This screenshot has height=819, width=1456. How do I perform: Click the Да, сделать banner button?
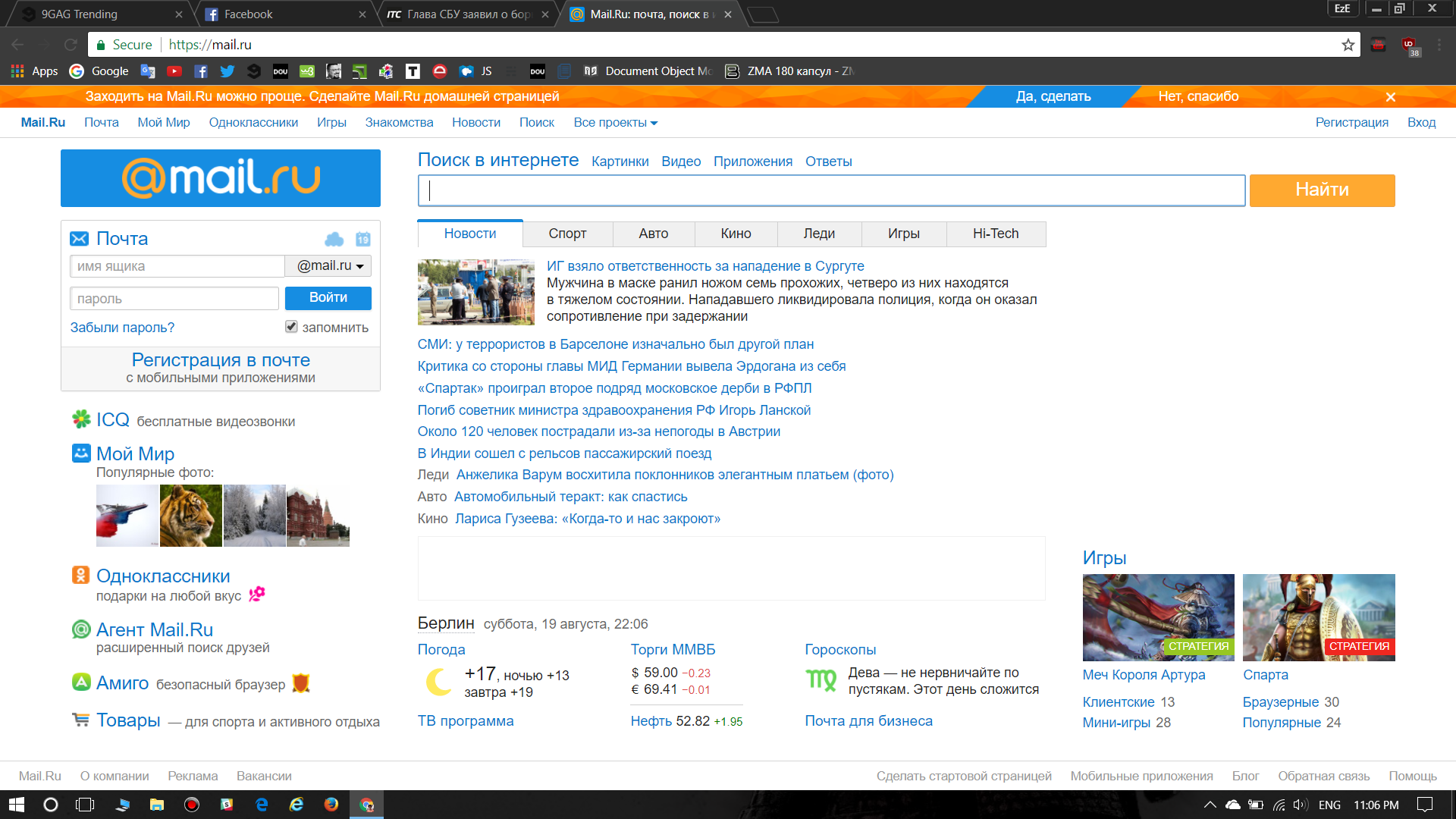point(1053,96)
